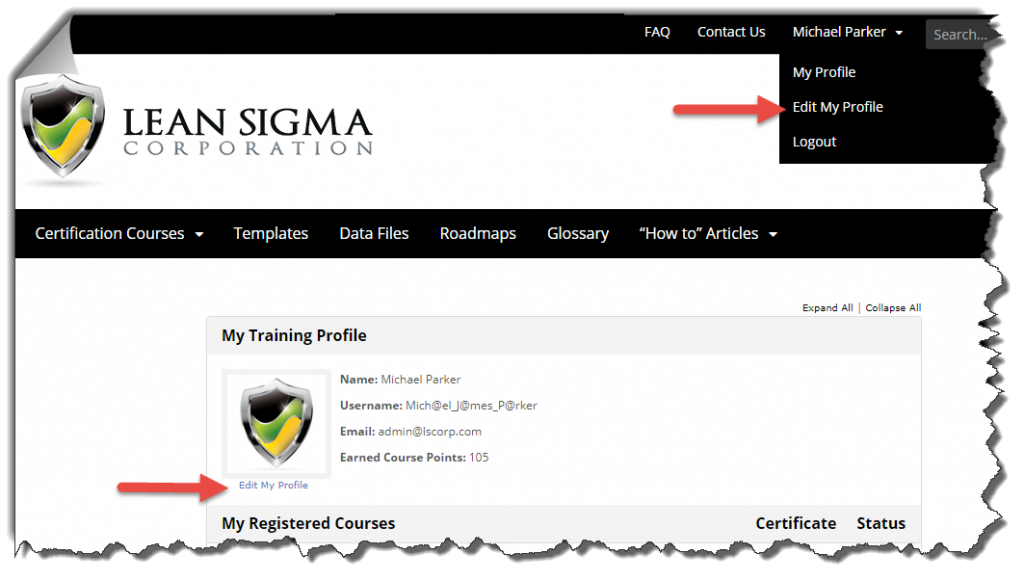Select My Profile from user menu
Image resolution: width=1024 pixels, height=580 pixels.
(824, 72)
